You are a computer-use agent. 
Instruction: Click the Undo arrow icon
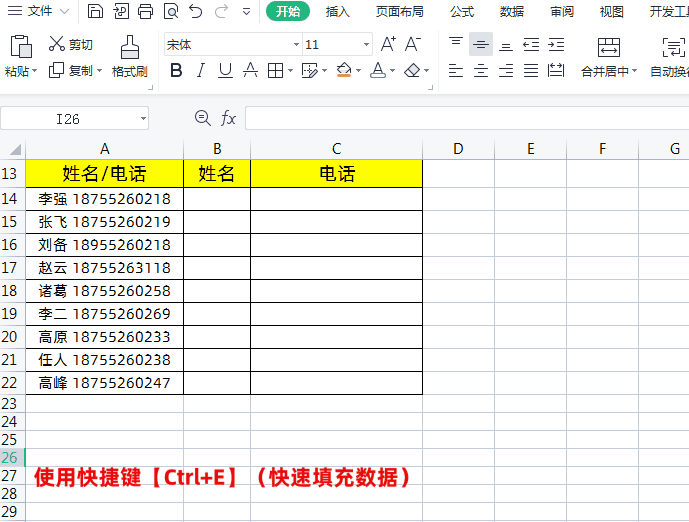196,11
